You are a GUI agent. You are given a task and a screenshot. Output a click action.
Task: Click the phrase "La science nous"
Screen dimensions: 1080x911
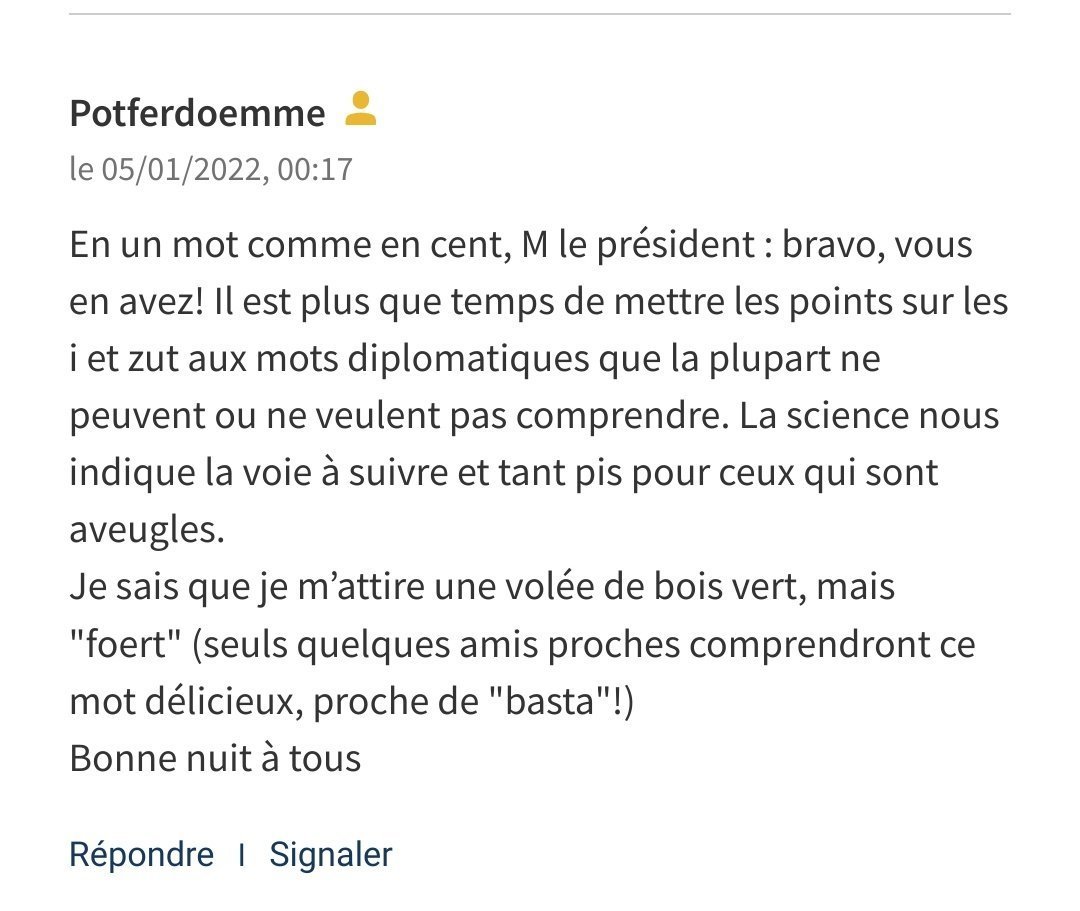[869, 416]
